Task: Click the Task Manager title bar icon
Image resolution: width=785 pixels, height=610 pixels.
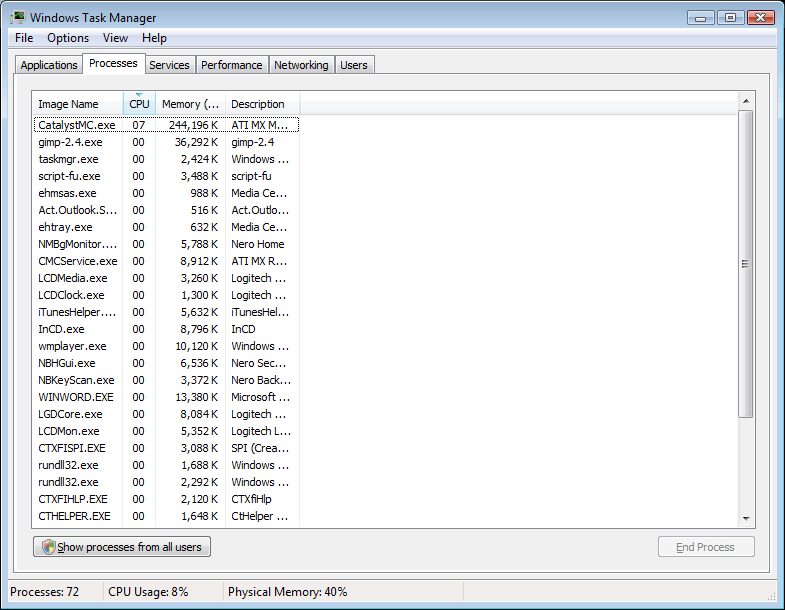Action: coord(18,18)
